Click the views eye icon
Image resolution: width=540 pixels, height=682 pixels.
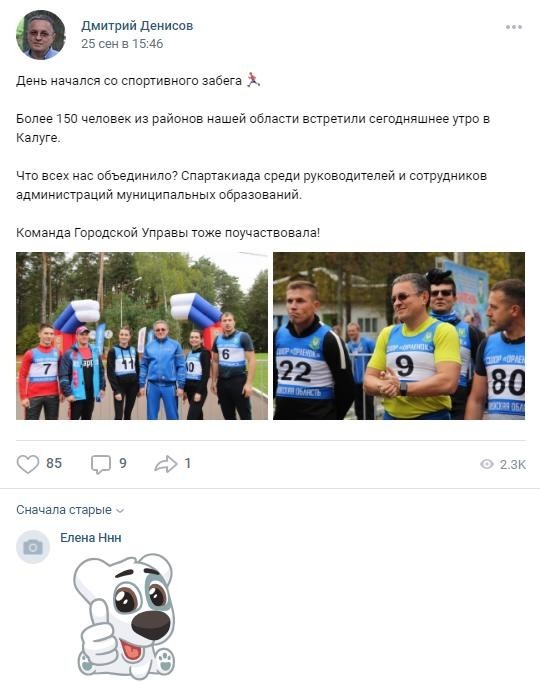point(487,464)
